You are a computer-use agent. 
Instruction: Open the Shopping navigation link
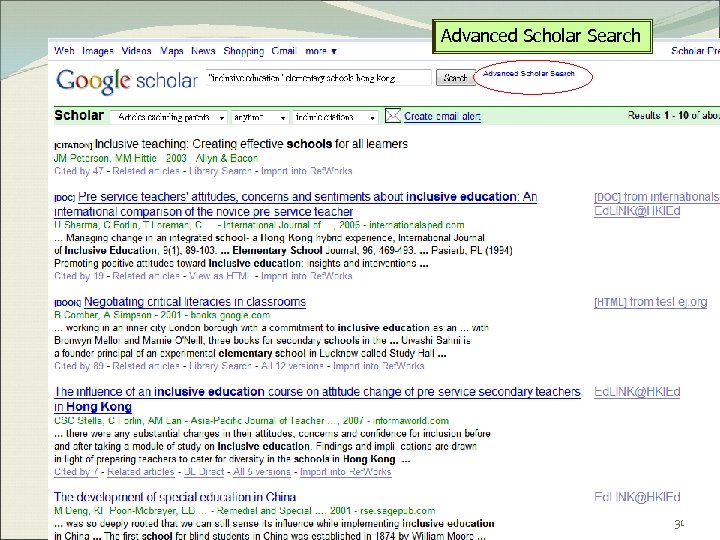244,51
